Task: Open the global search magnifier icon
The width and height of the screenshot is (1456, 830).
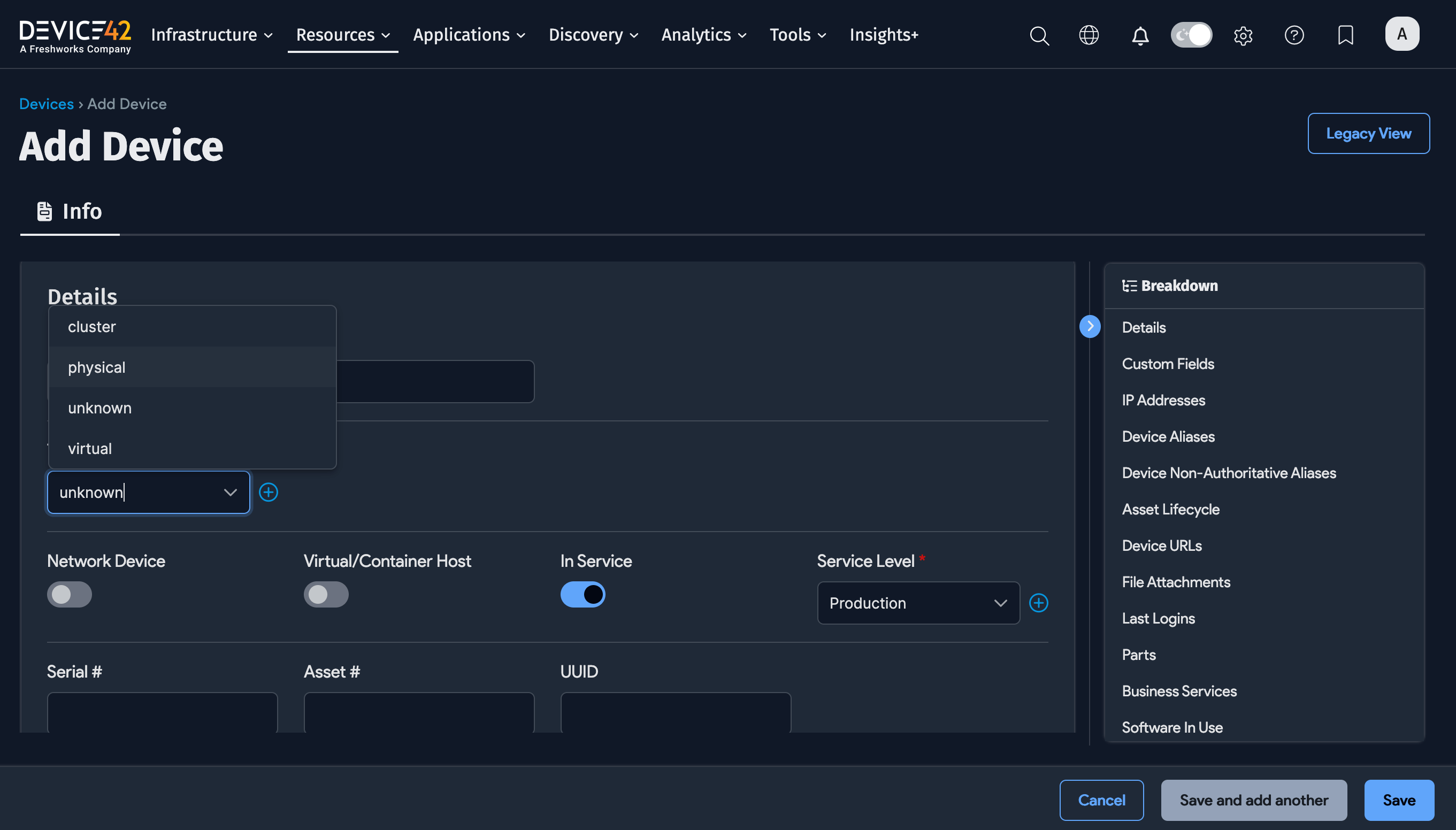Action: tap(1039, 35)
